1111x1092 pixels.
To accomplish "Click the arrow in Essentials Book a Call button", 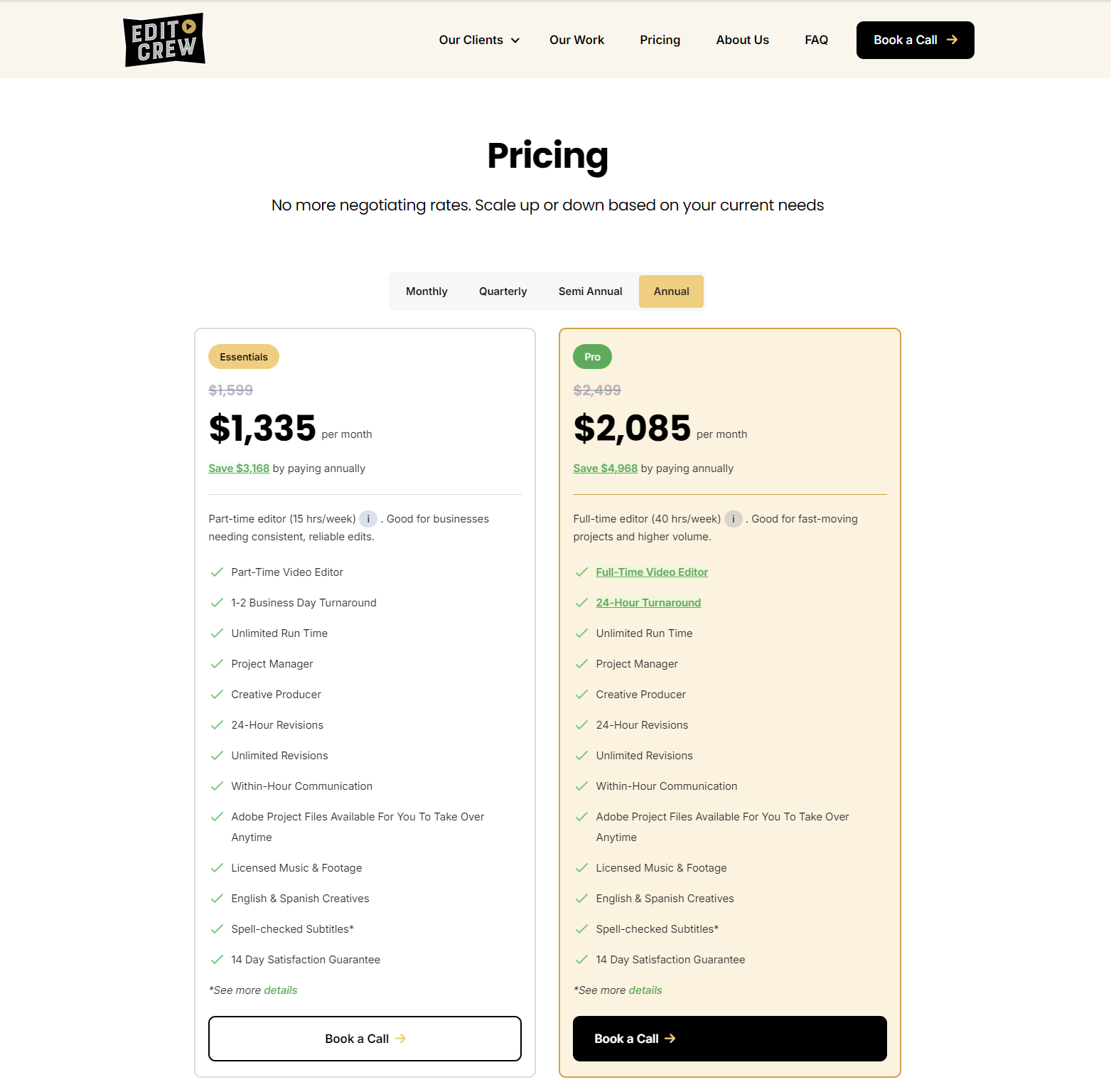I will tap(401, 1039).
